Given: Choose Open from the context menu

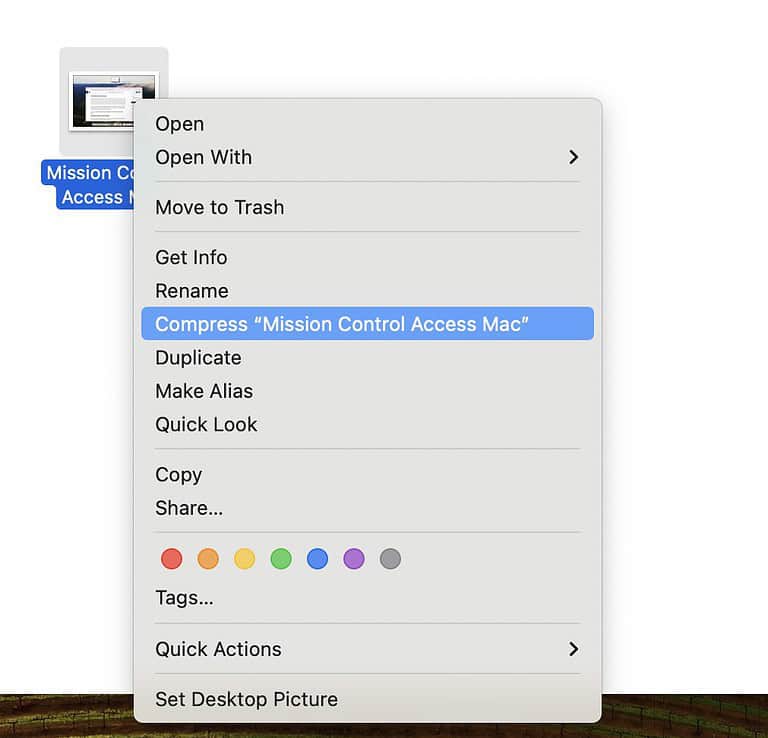Looking at the screenshot, I should [x=180, y=124].
